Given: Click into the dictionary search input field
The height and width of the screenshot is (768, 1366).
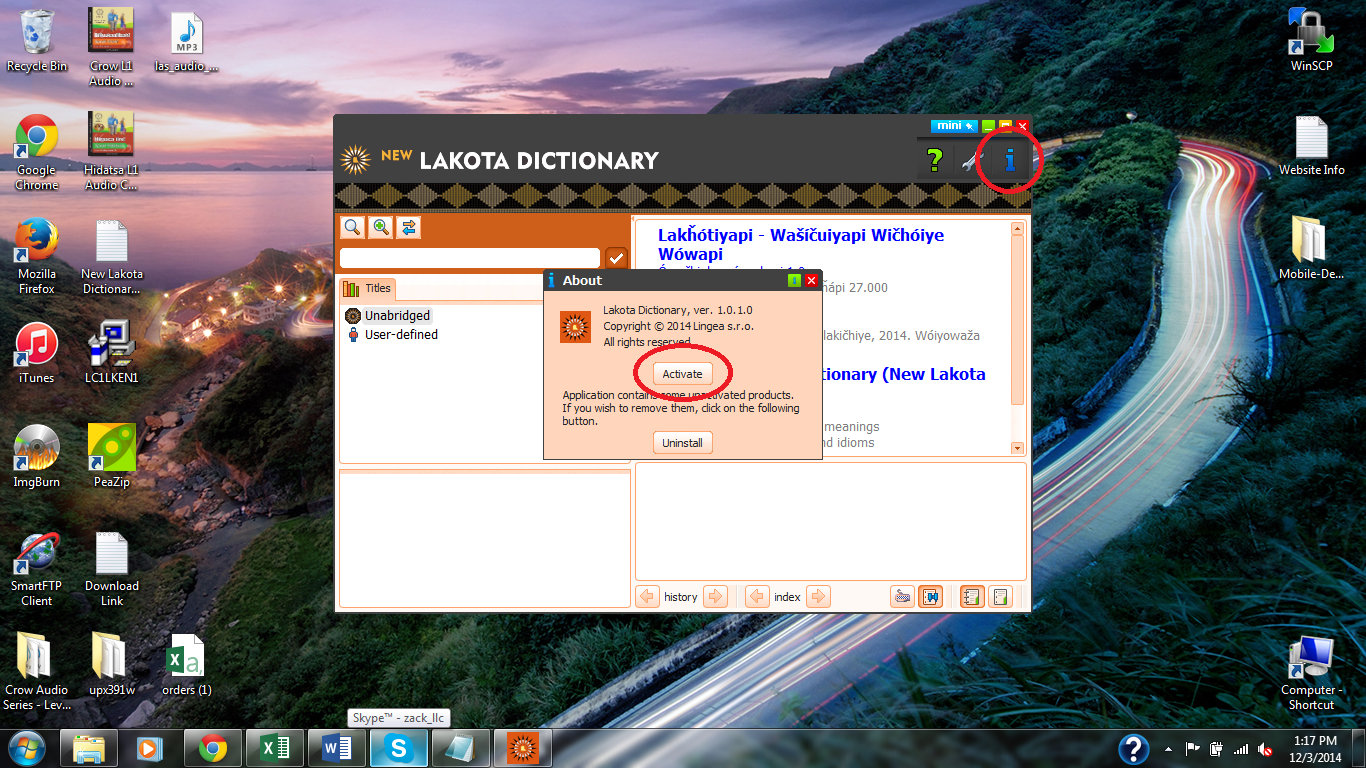Looking at the screenshot, I should click(470, 258).
